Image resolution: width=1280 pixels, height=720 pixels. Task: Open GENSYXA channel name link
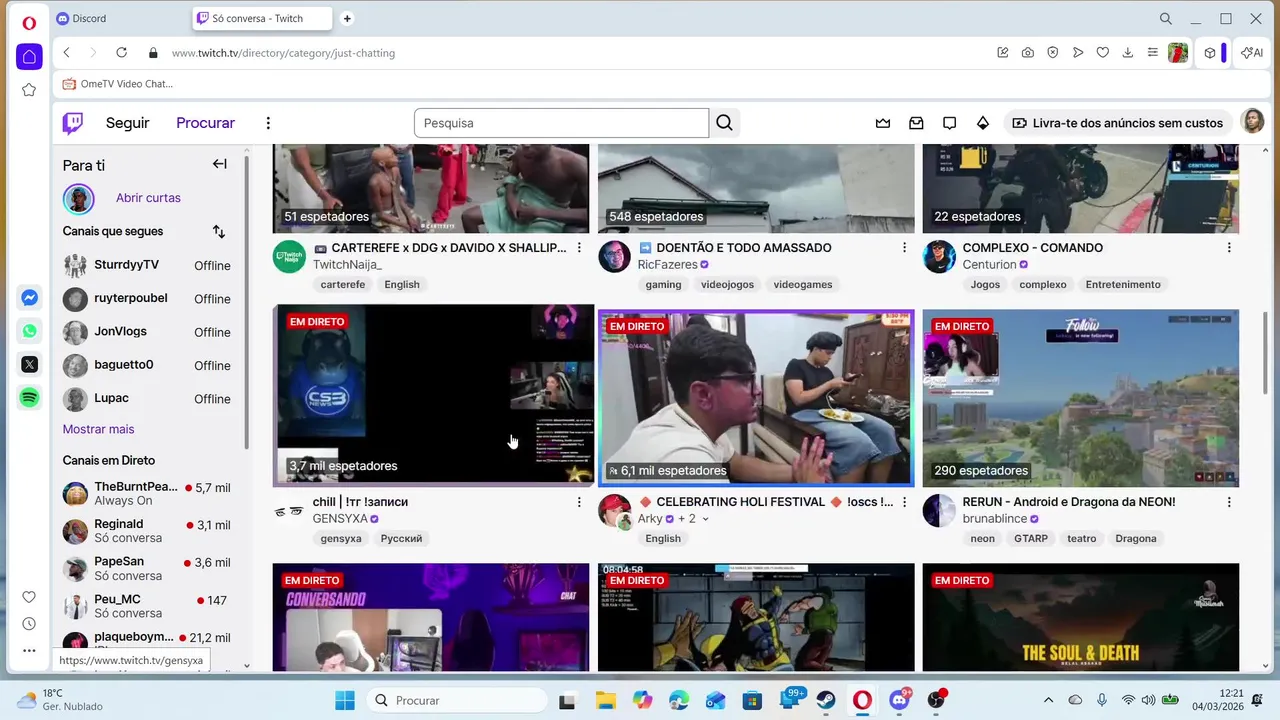(x=340, y=519)
